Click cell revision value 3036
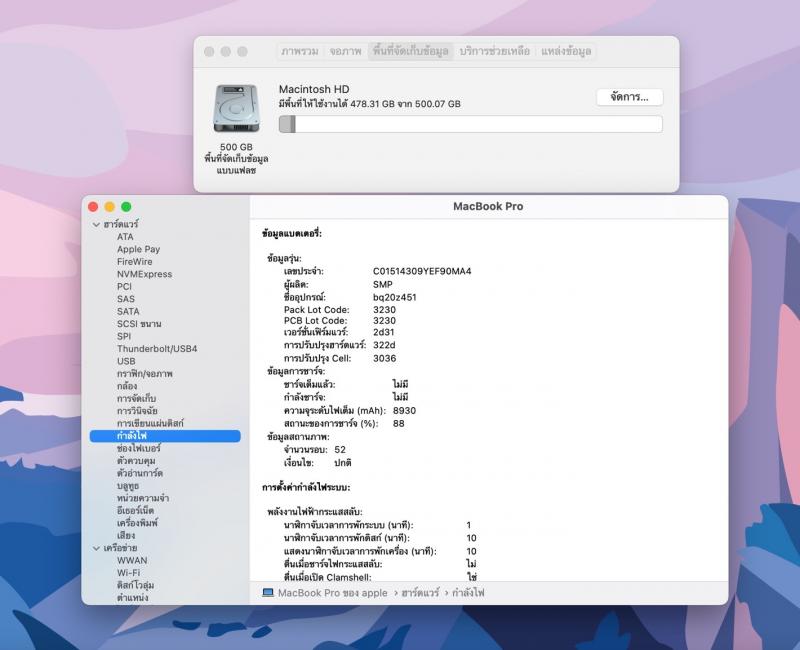 click(x=384, y=358)
